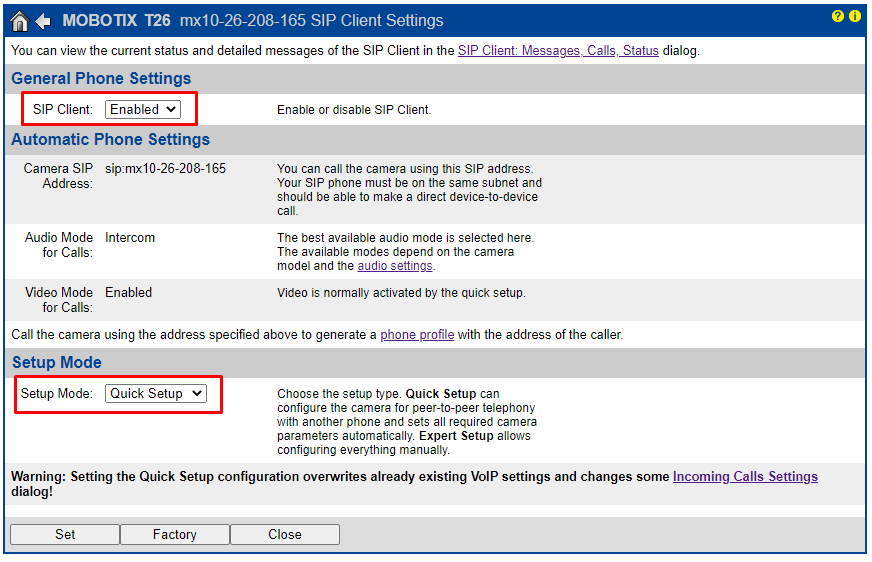The width and height of the screenshot is (872, 562).
Task: Select the General Phone Settings heading
Action: 101,79
